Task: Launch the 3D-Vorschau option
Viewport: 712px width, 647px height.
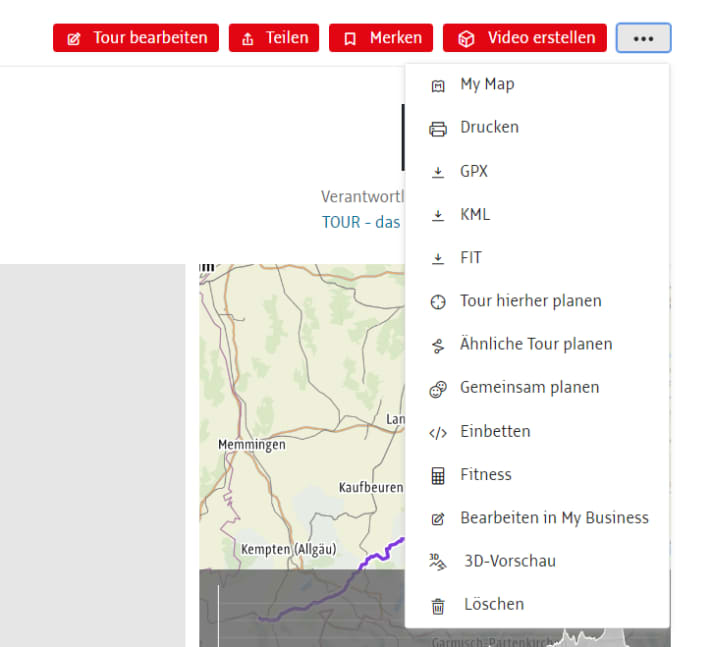Action: (x=509, y=561)
